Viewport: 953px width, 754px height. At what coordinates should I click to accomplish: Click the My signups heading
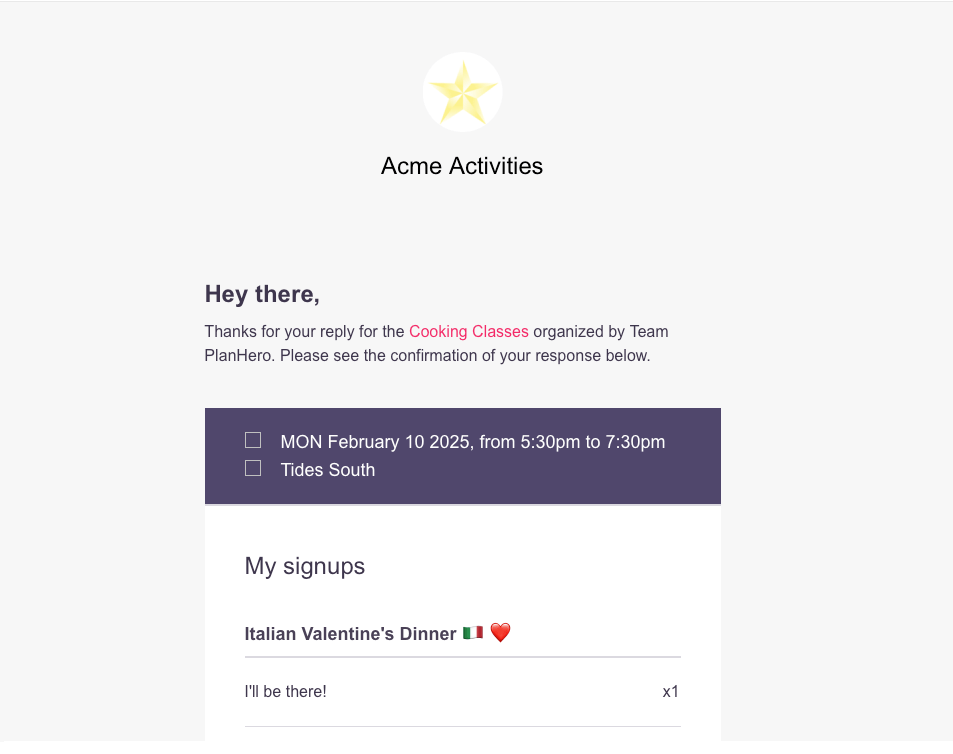coord(305,566)
